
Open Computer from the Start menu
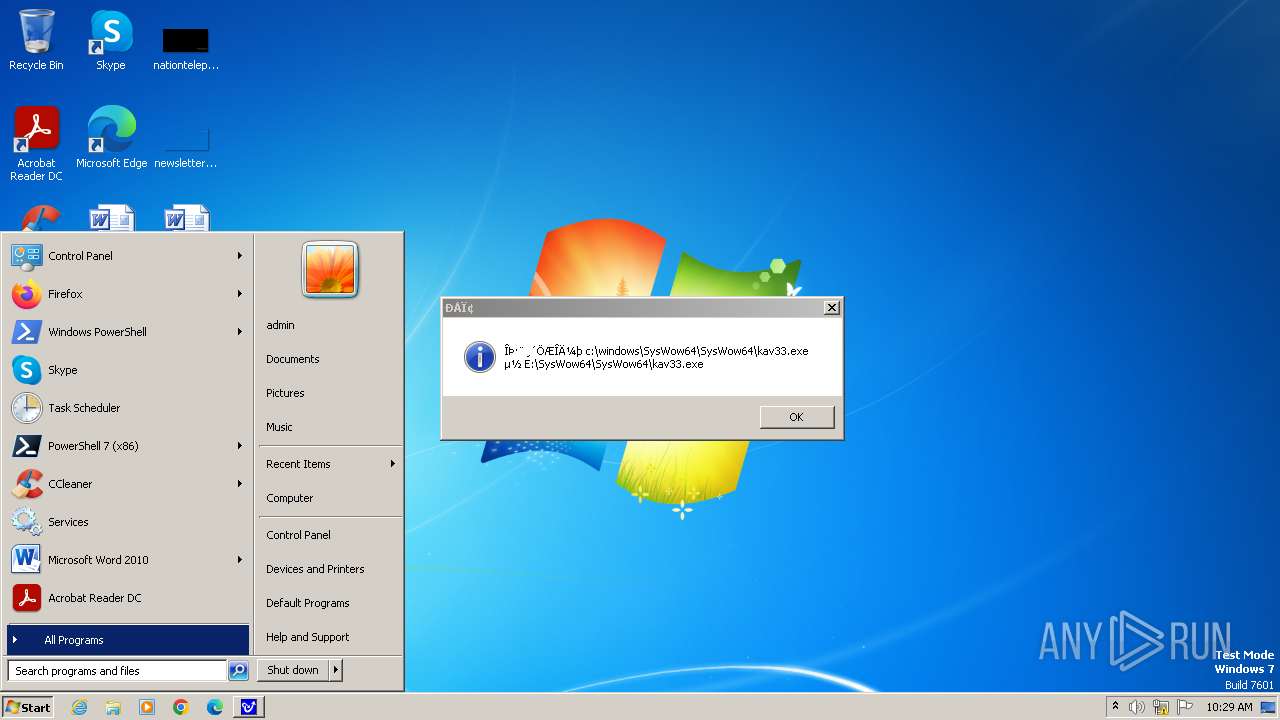tap(290, 498)
